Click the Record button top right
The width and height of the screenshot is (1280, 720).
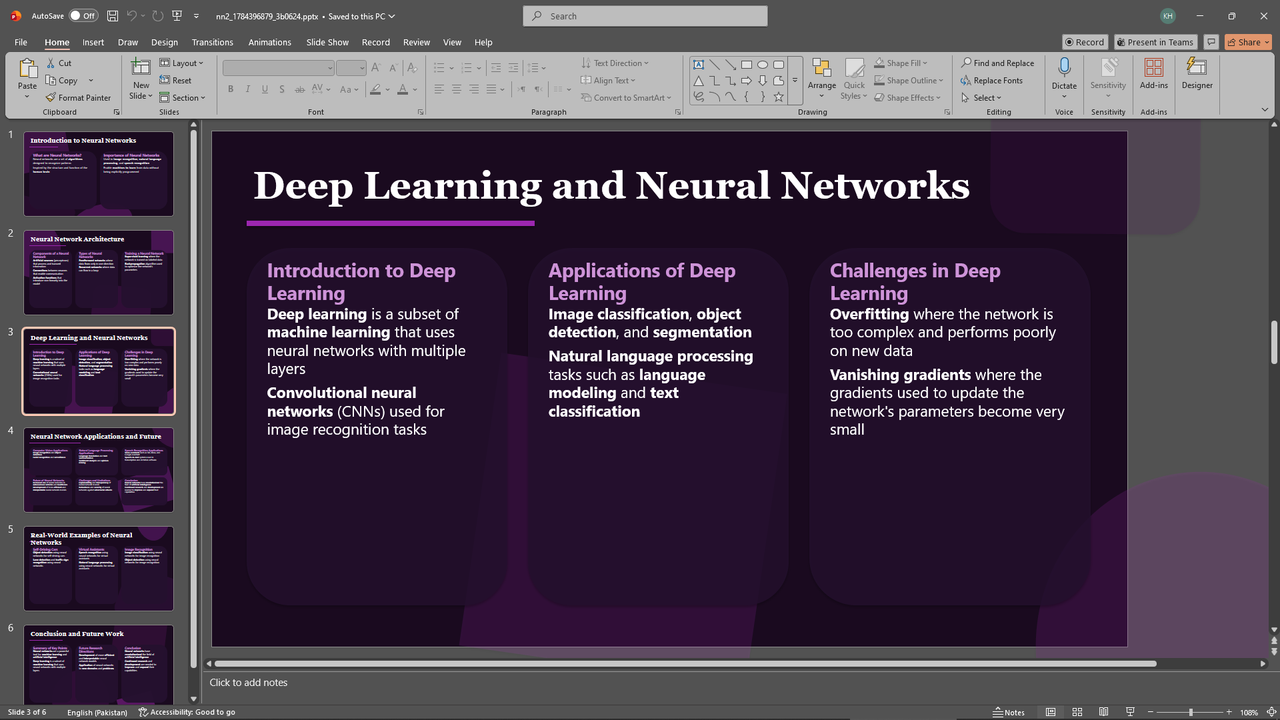[1085, 42]
